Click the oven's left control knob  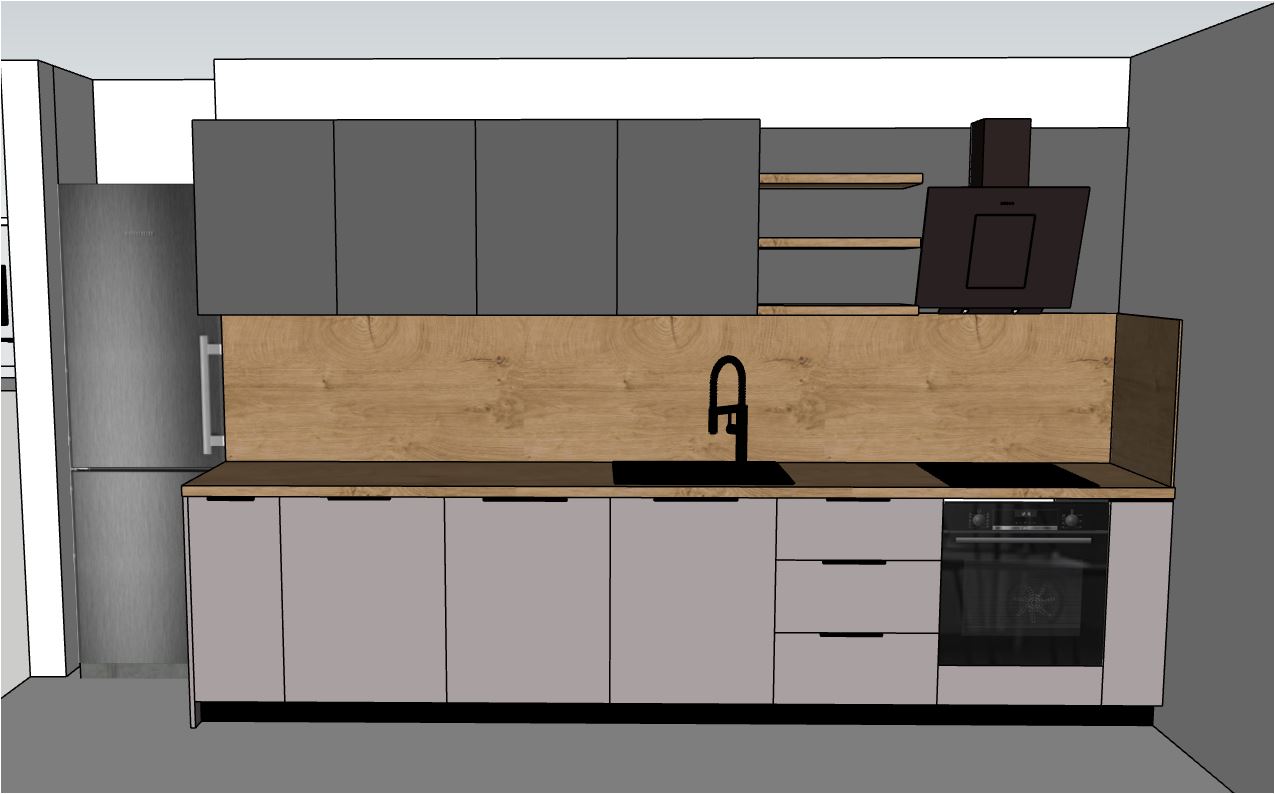tap(977, 519)
